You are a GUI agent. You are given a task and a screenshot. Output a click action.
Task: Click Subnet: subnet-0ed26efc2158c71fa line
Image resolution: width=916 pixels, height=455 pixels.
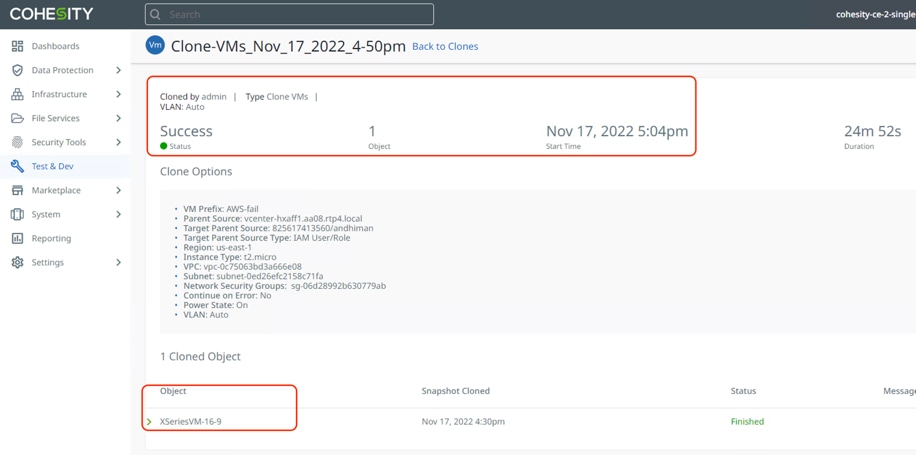(254, 276)
